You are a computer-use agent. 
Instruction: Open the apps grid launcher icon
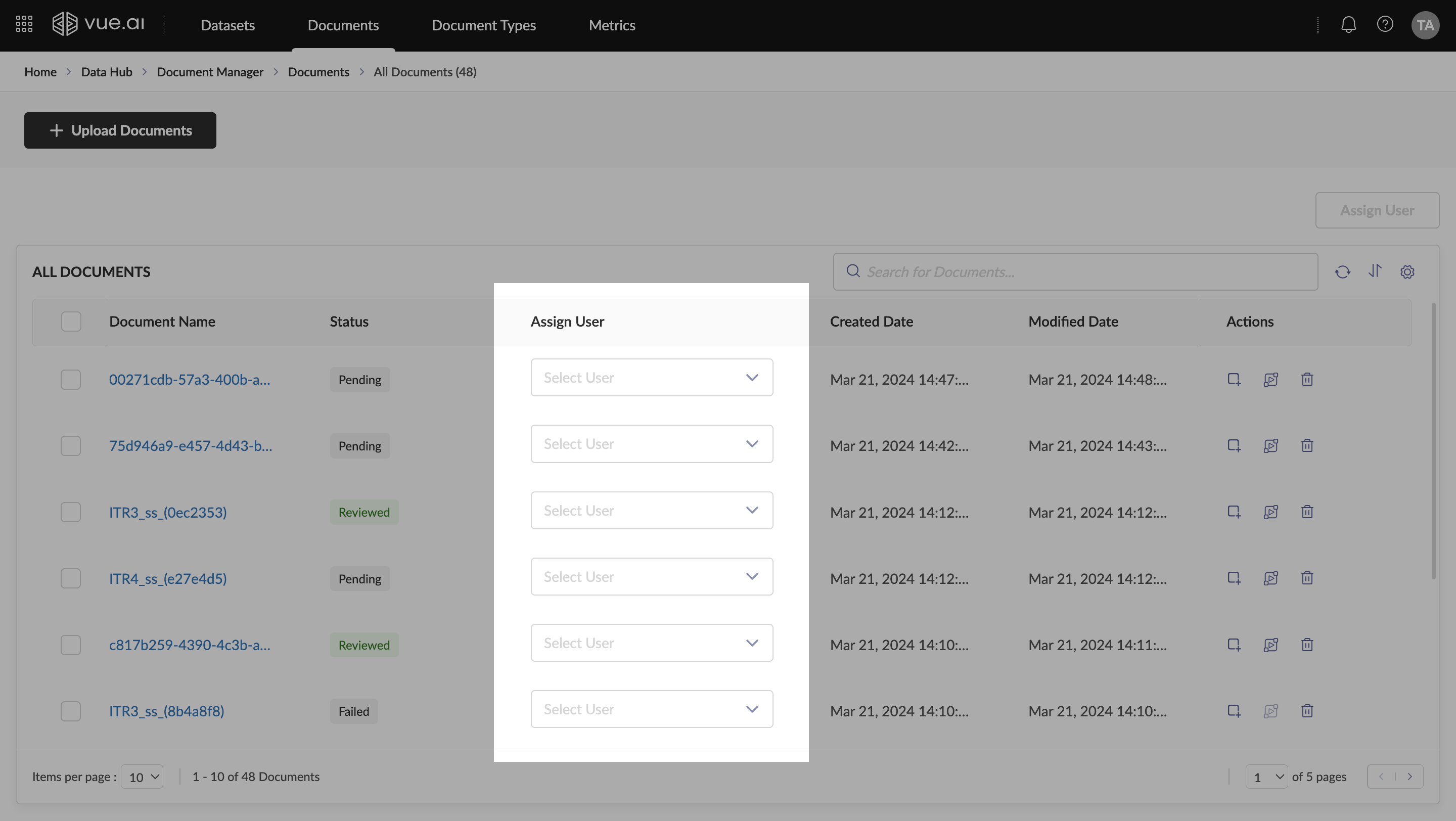click(24, 24)
